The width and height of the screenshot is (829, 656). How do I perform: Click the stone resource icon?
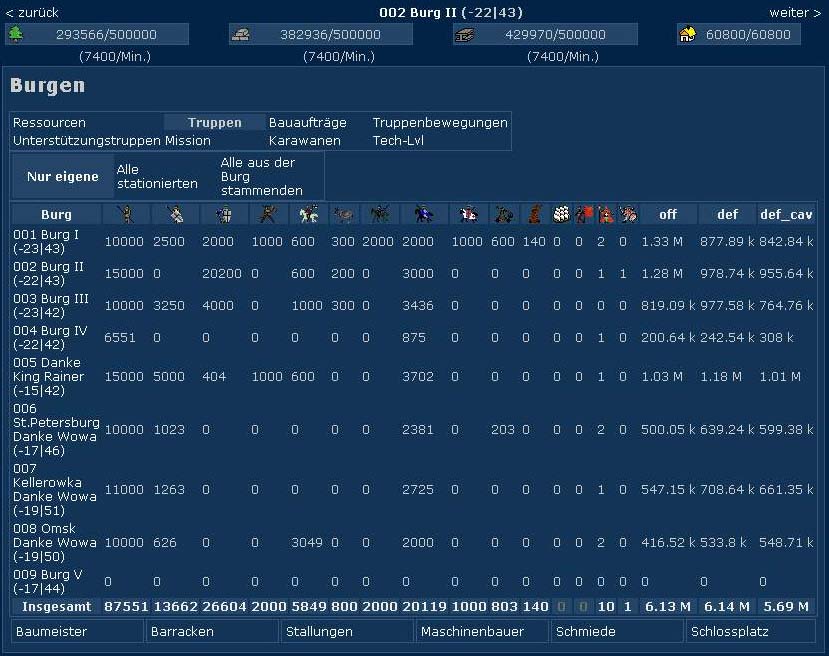pyautogui.click(x=241, y=34)
